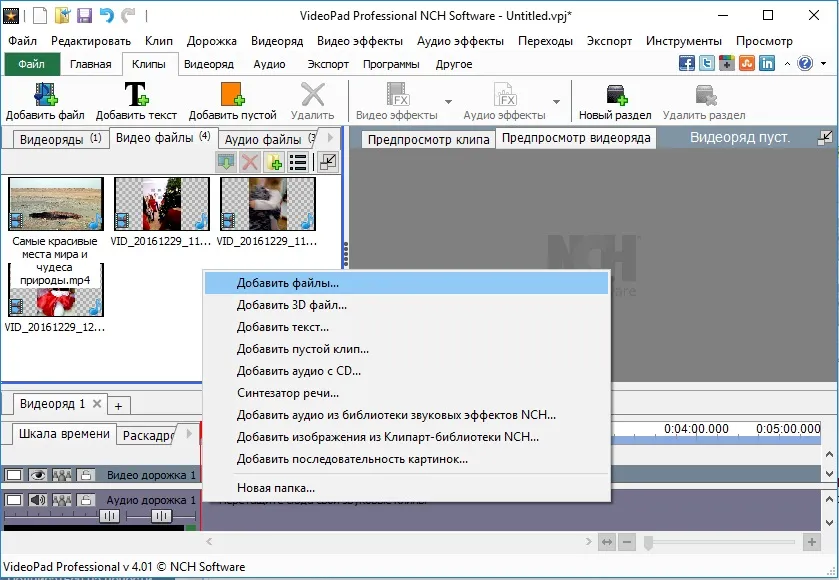Expand Аудио эффекты dropdown arrow

click(556, 101)
